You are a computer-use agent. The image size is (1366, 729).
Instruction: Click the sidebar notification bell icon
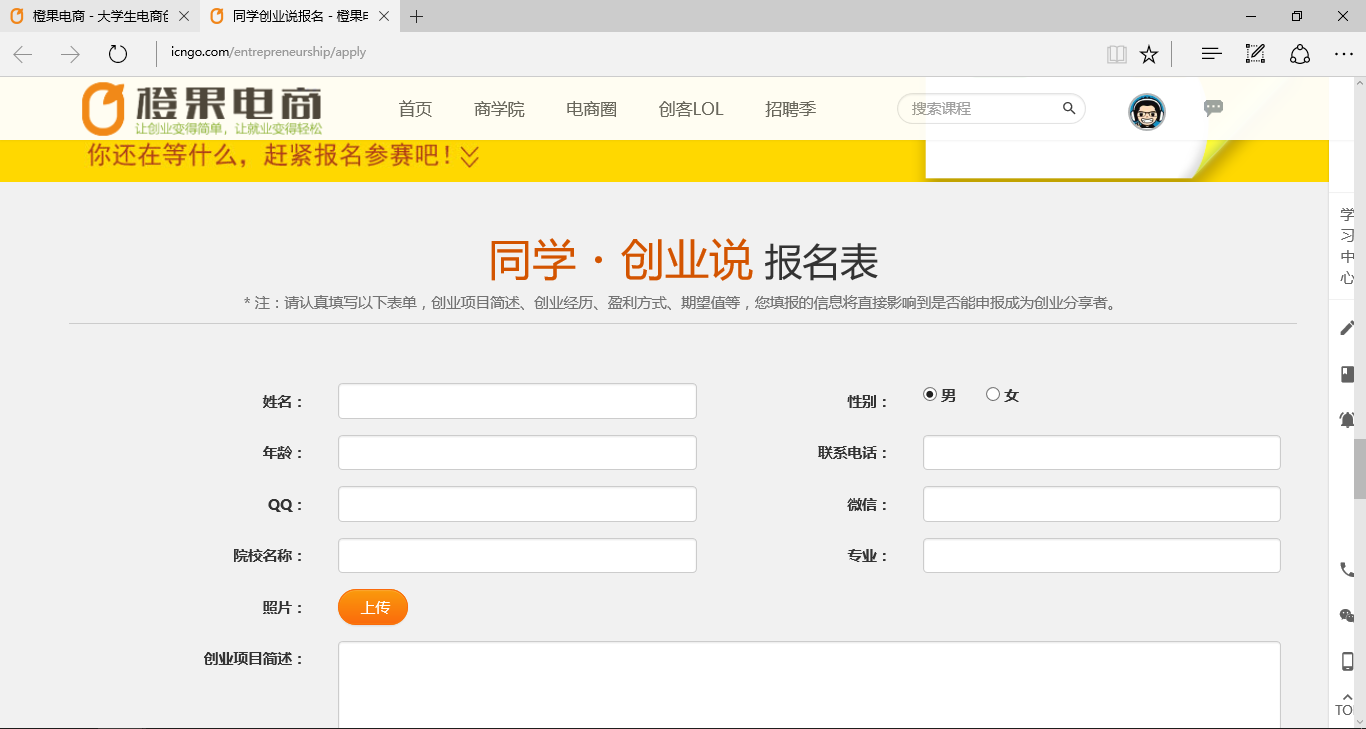pyautogui.click(x=1347, y=420)
